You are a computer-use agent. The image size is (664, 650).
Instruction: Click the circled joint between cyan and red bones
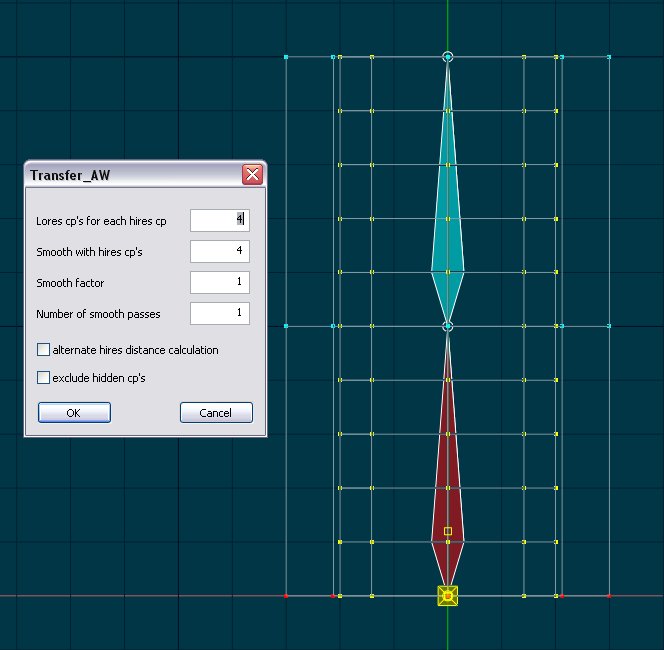tap(448, 326)
